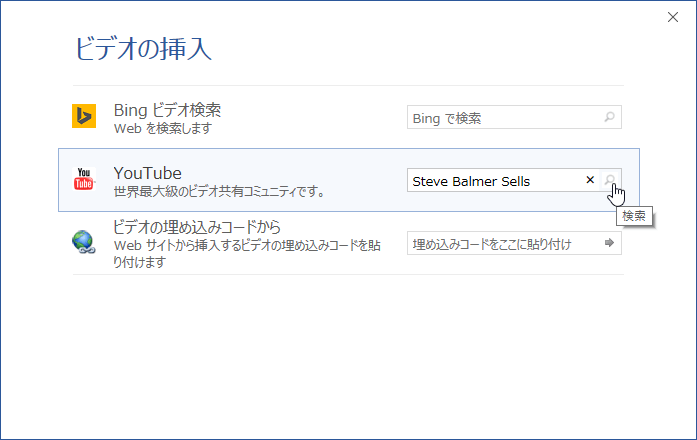Click the Web を検索します description
Viewport: 697px width, 440px height.
coord(163,128)
